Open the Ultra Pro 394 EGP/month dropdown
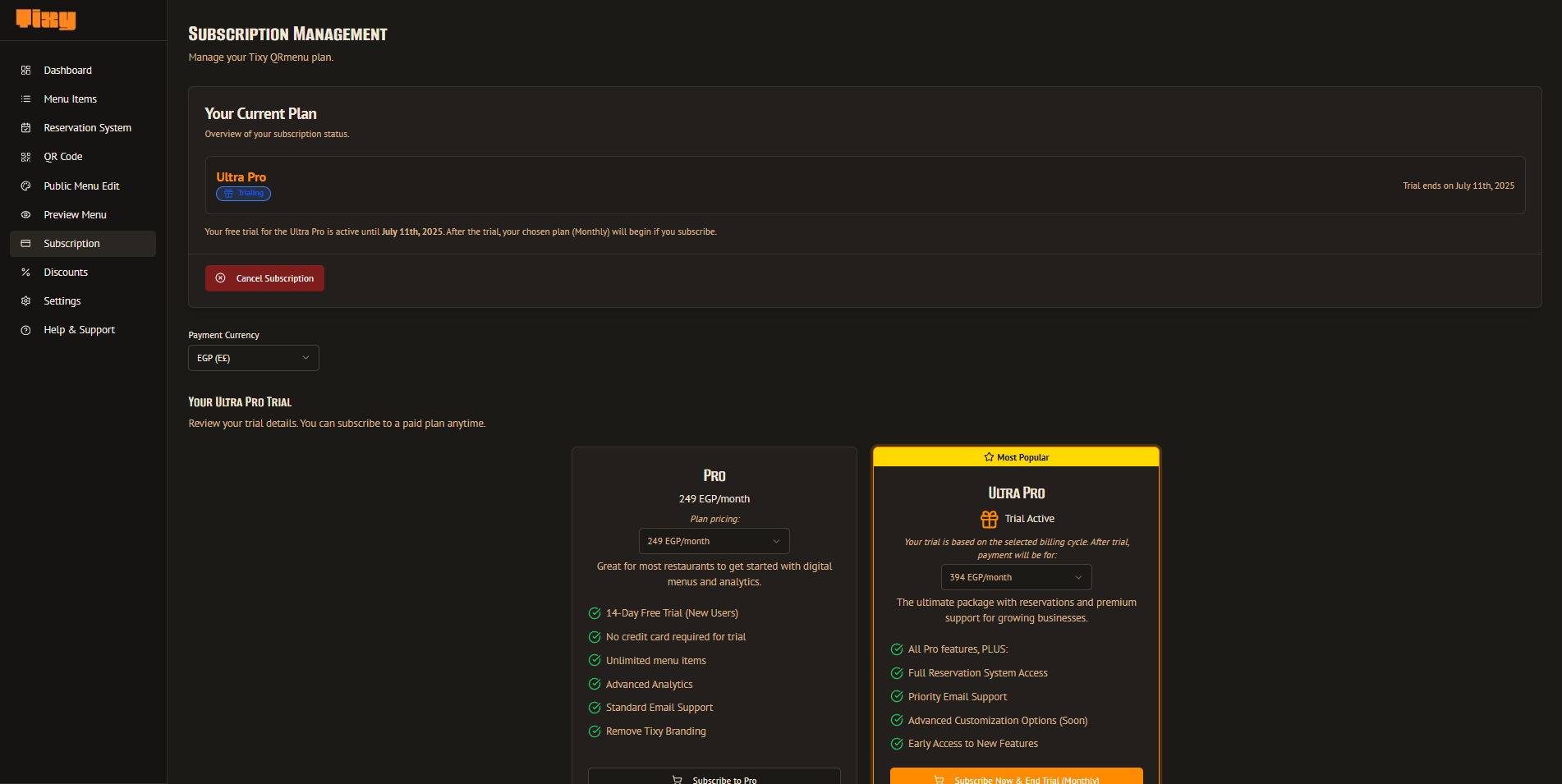 [x=1017, y=577]
